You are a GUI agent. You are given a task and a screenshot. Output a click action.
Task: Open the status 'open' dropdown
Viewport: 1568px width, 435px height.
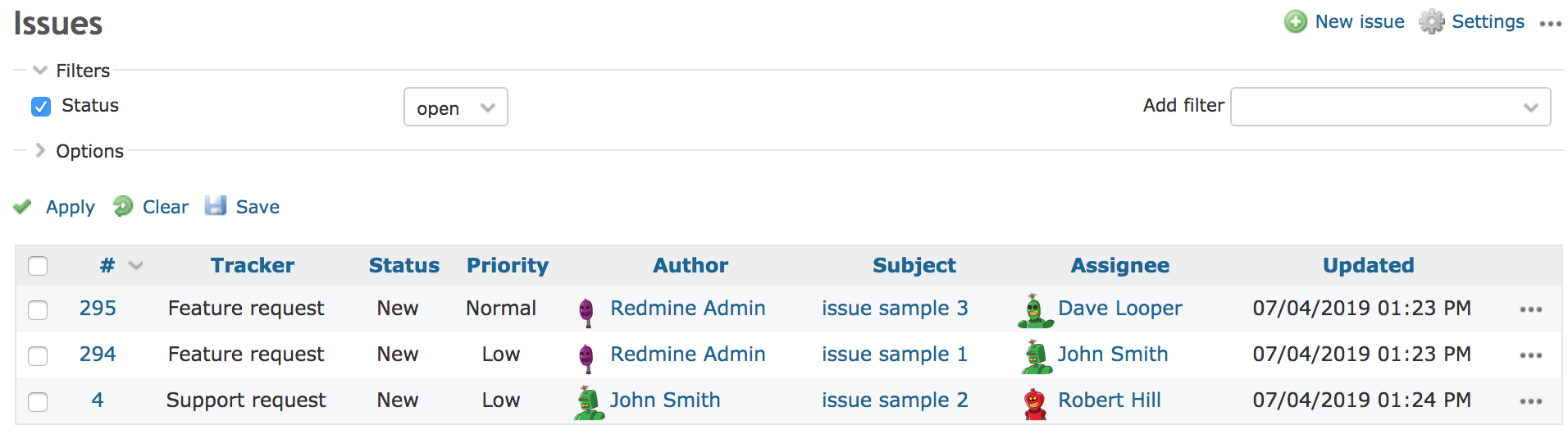pyautogui.click(x=456, y=108)
